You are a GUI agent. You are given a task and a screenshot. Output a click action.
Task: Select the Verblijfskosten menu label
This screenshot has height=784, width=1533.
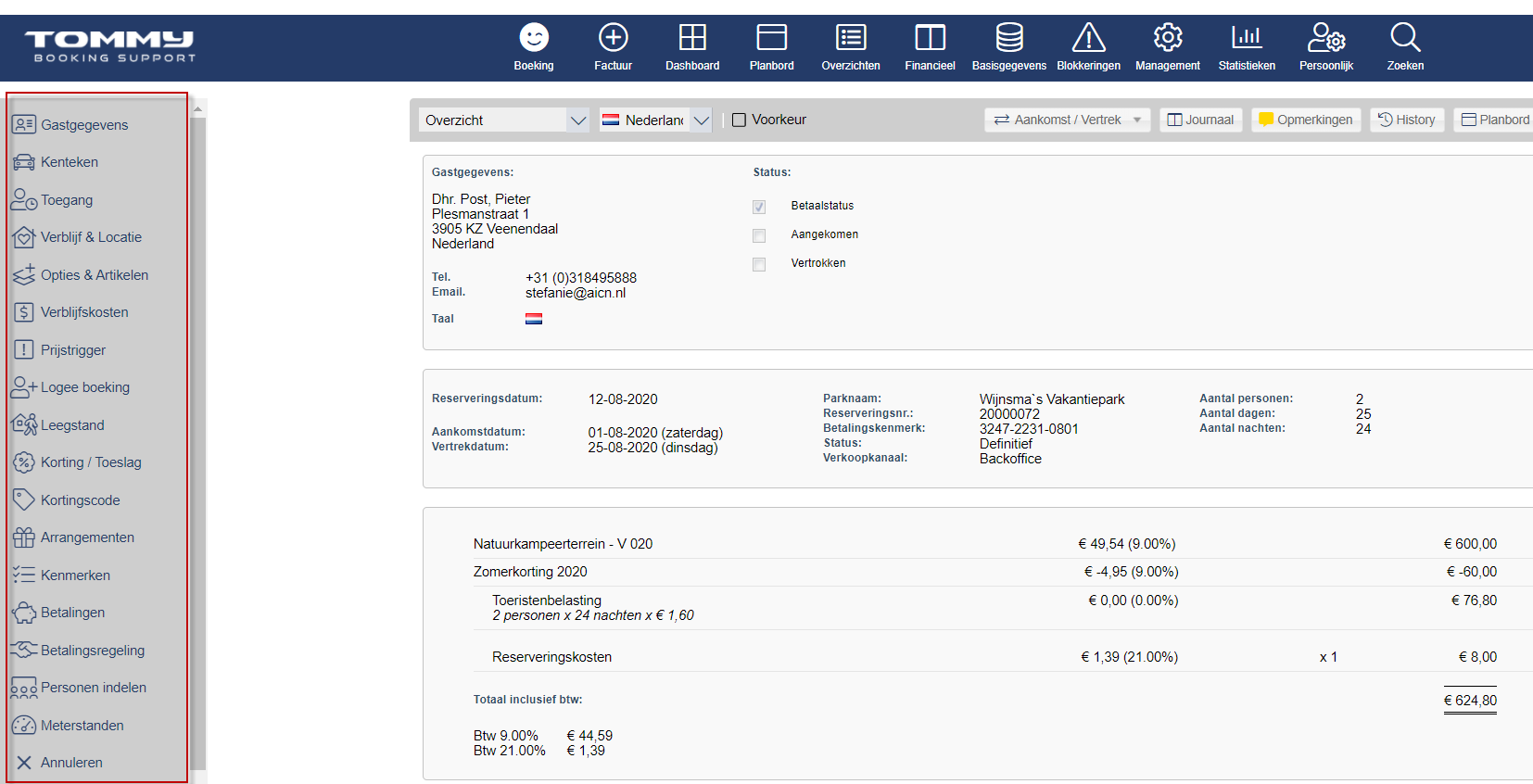pos(84,312)
